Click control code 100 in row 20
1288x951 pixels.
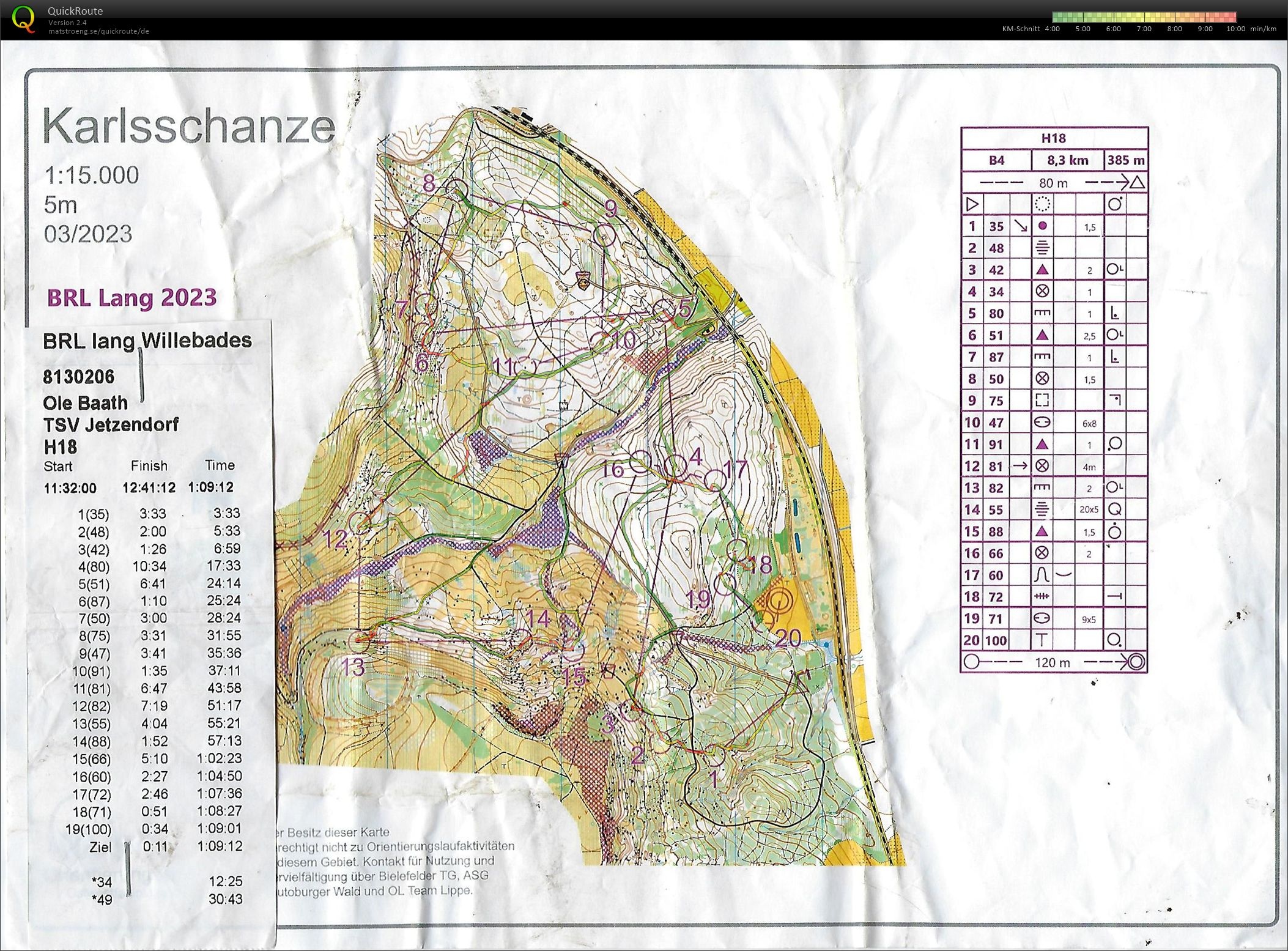[x=996, y=640]
